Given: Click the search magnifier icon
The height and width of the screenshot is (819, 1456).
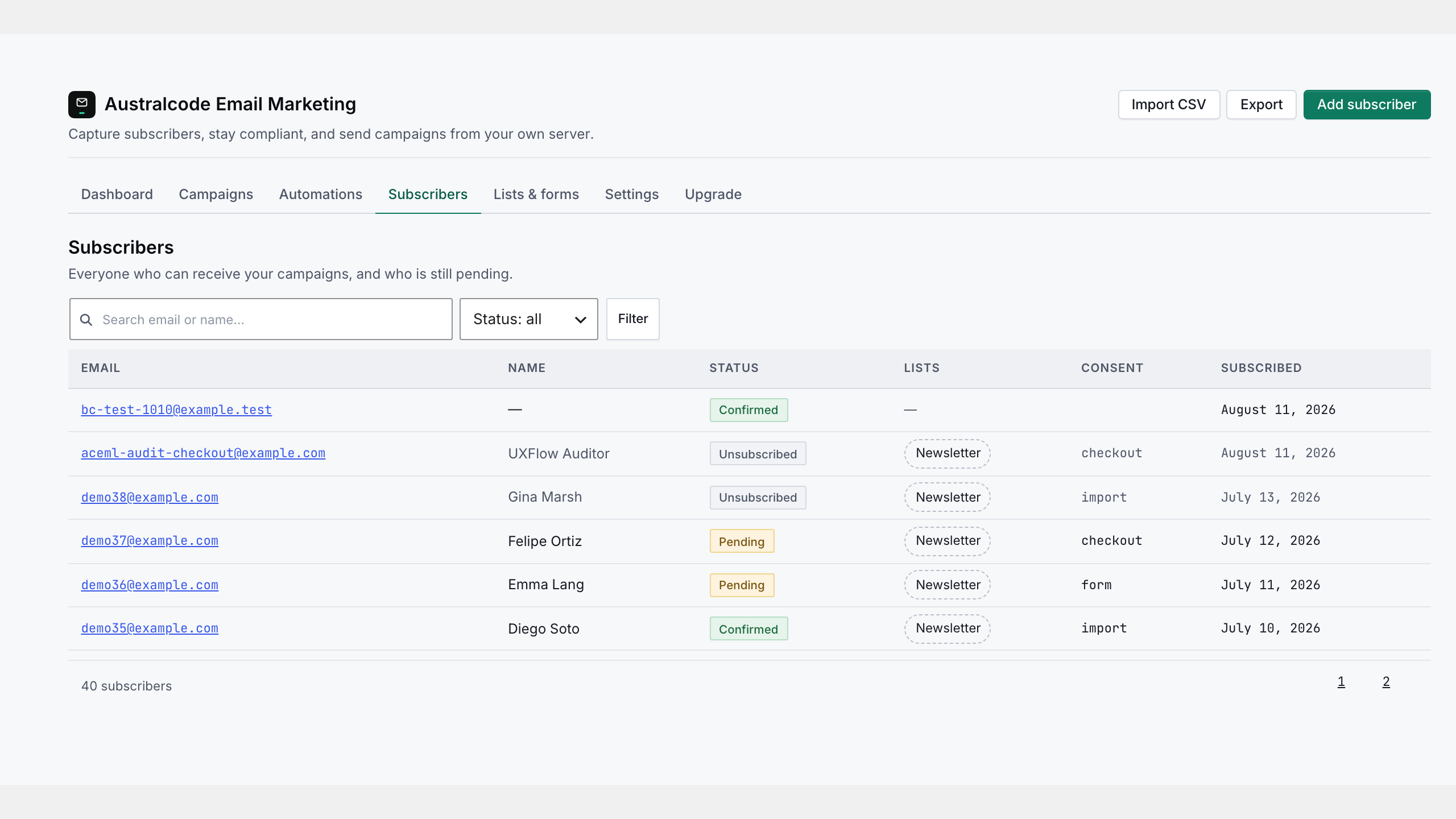Looking at the screenshot, I should [86, 320].
